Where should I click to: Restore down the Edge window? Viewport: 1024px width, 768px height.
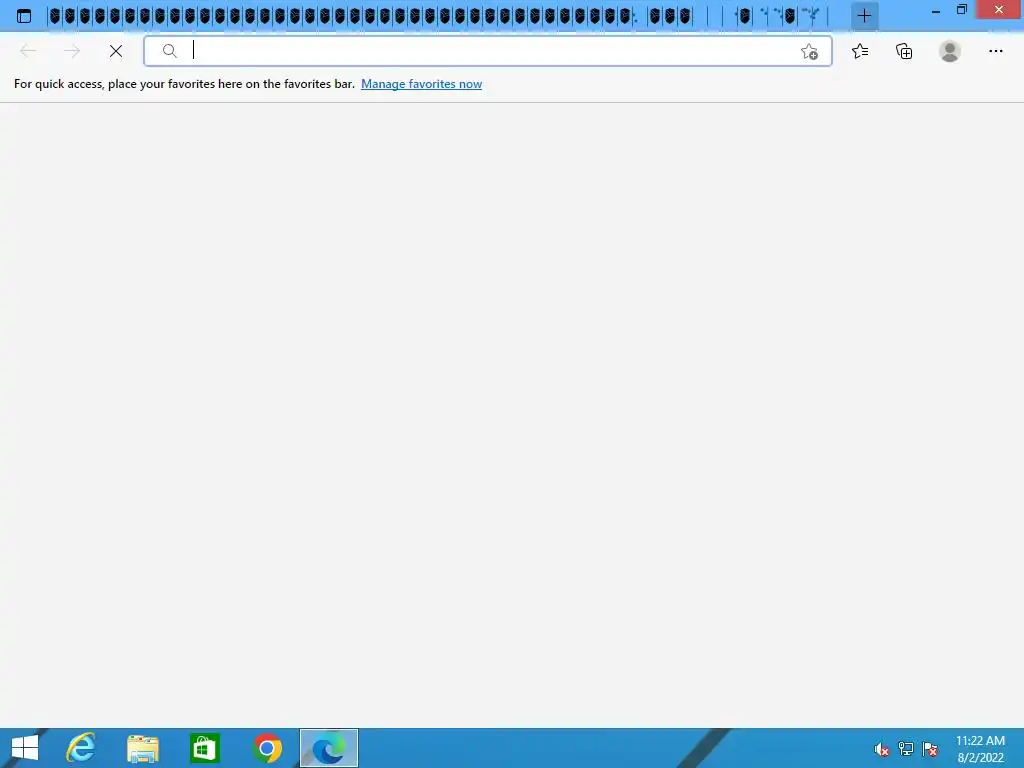(962, 10)
